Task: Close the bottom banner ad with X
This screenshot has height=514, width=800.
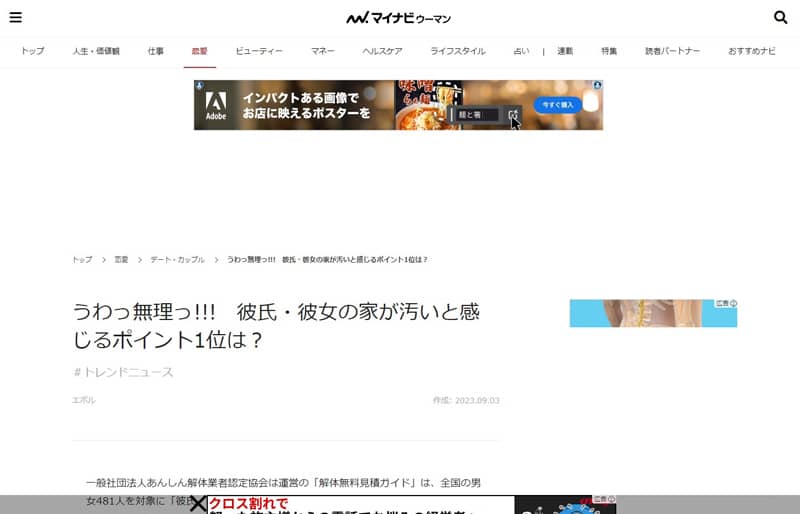Action: (198, 504)
